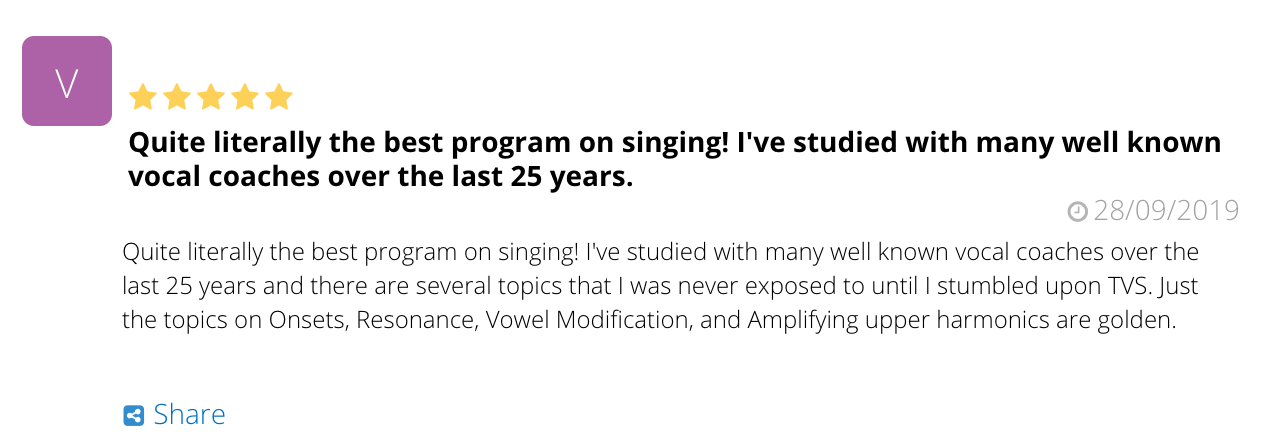
Task: Click the fifth, last rating star
Action: [x=279, y=97]
